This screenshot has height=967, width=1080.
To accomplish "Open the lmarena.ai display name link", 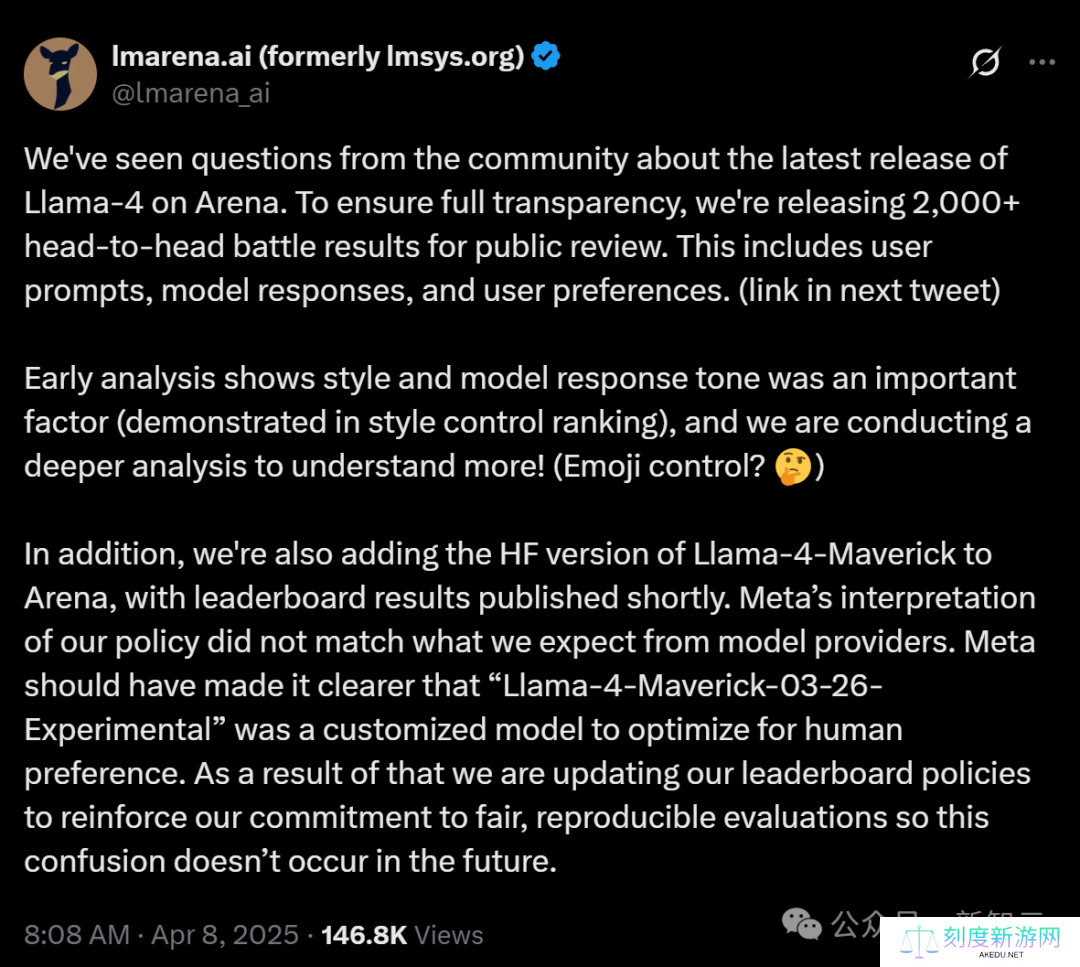I will coord(318,56).
